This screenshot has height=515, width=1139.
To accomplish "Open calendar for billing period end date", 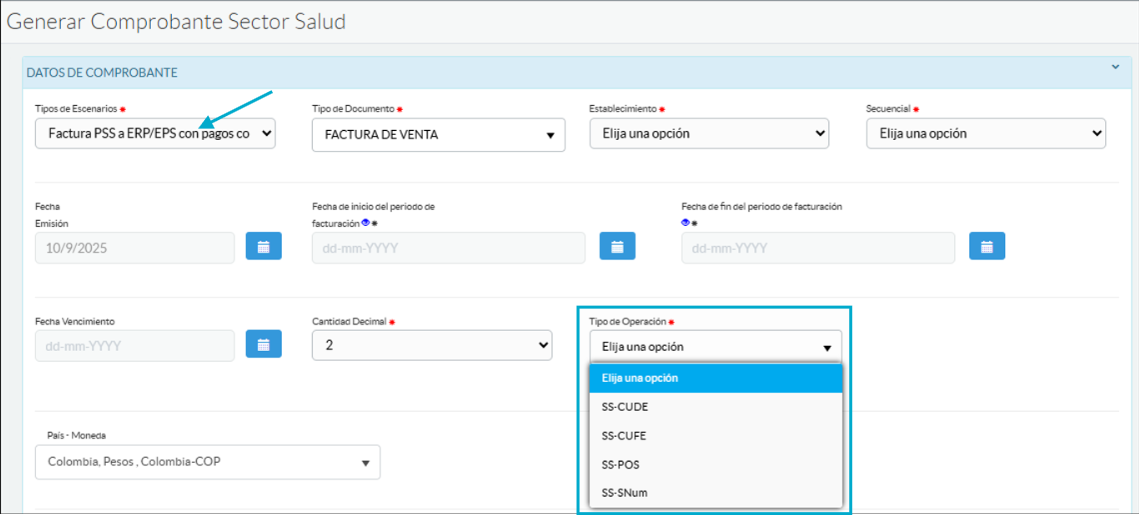I will [986, 247].
